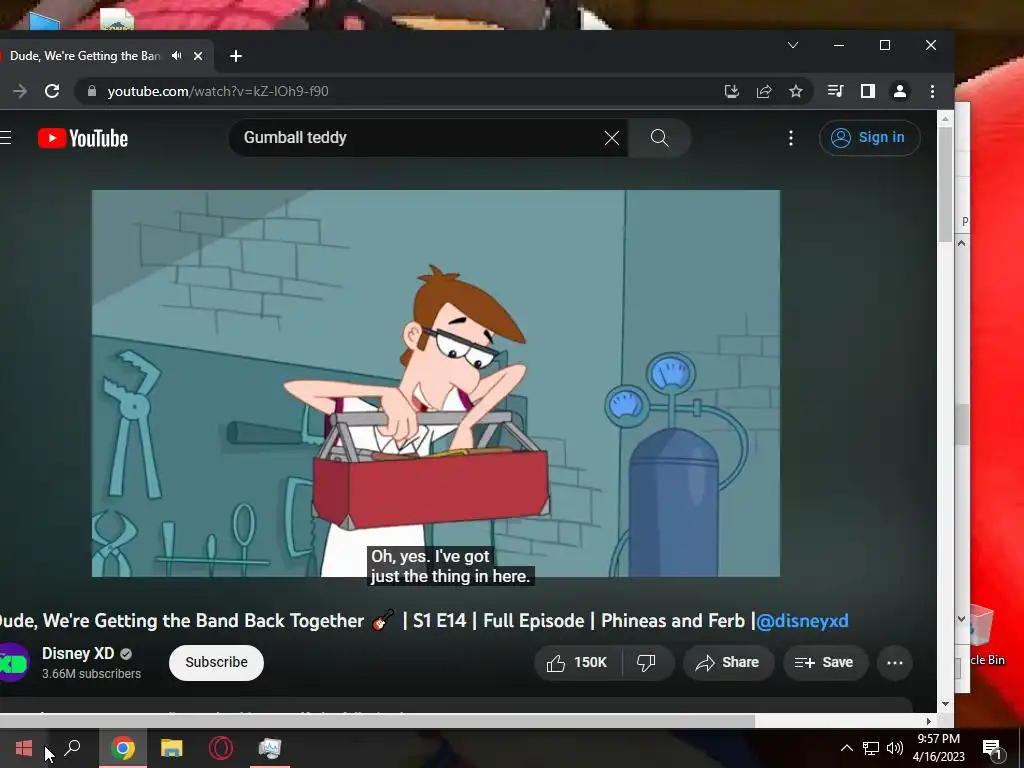The width and height of the screenshot is (1024, 768).
Task: Share this page from address bar
Action: pos(763,91)
